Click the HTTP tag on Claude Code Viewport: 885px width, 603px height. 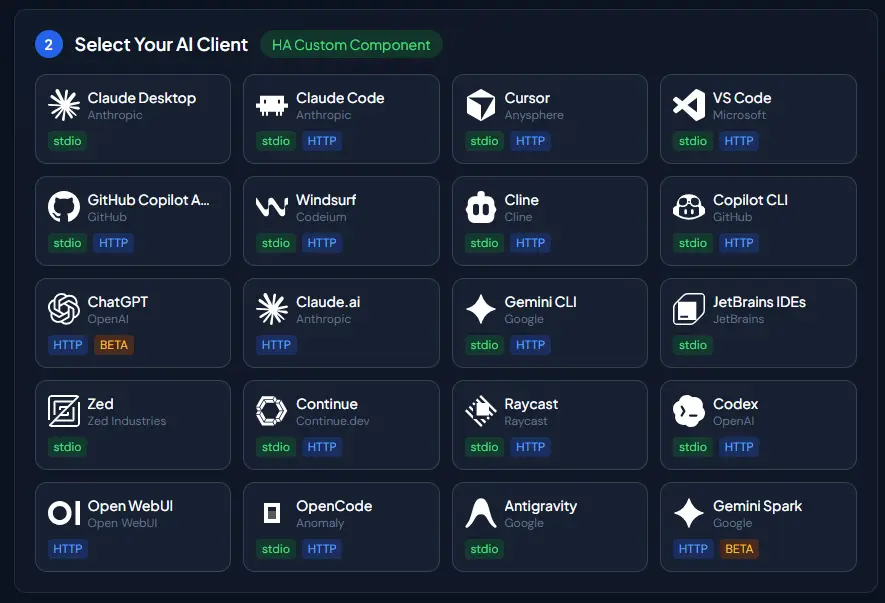(322, 141)
